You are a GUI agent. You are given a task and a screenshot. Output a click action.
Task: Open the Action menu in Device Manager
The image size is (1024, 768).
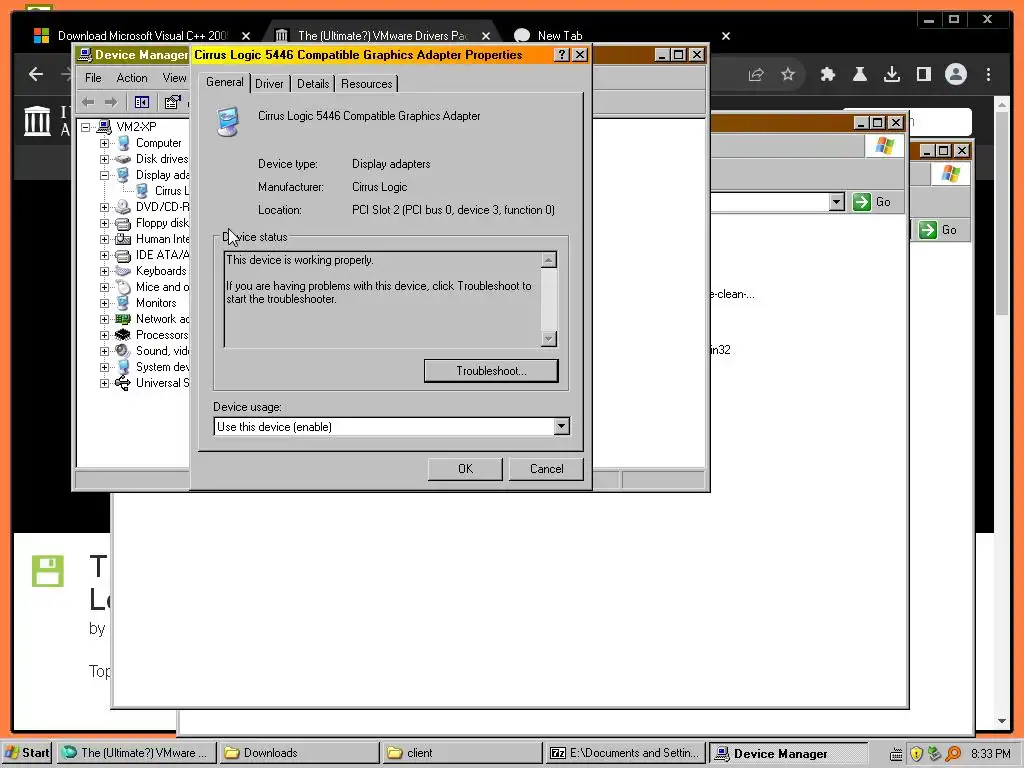click(x=131, y=78)
